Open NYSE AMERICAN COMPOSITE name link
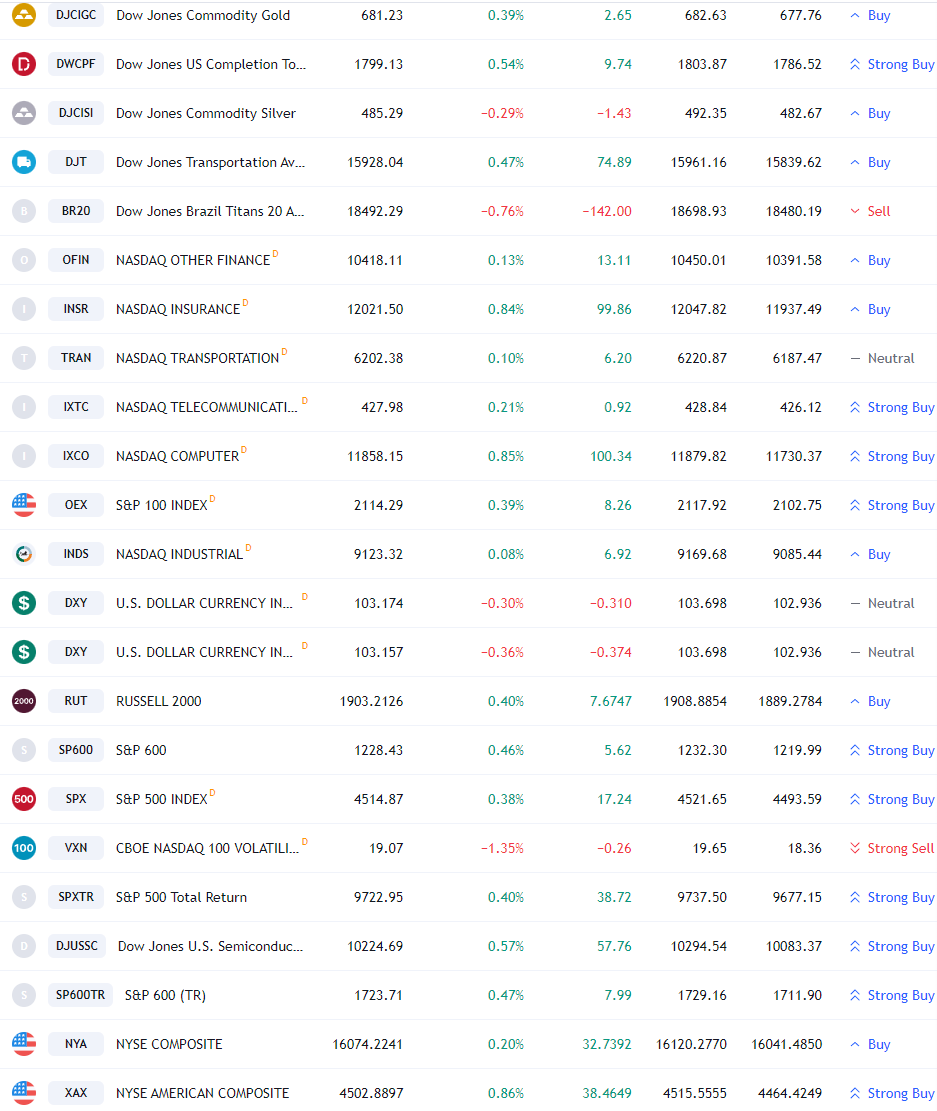The height and width of the screenshot is (1111, 937). 203,1093
